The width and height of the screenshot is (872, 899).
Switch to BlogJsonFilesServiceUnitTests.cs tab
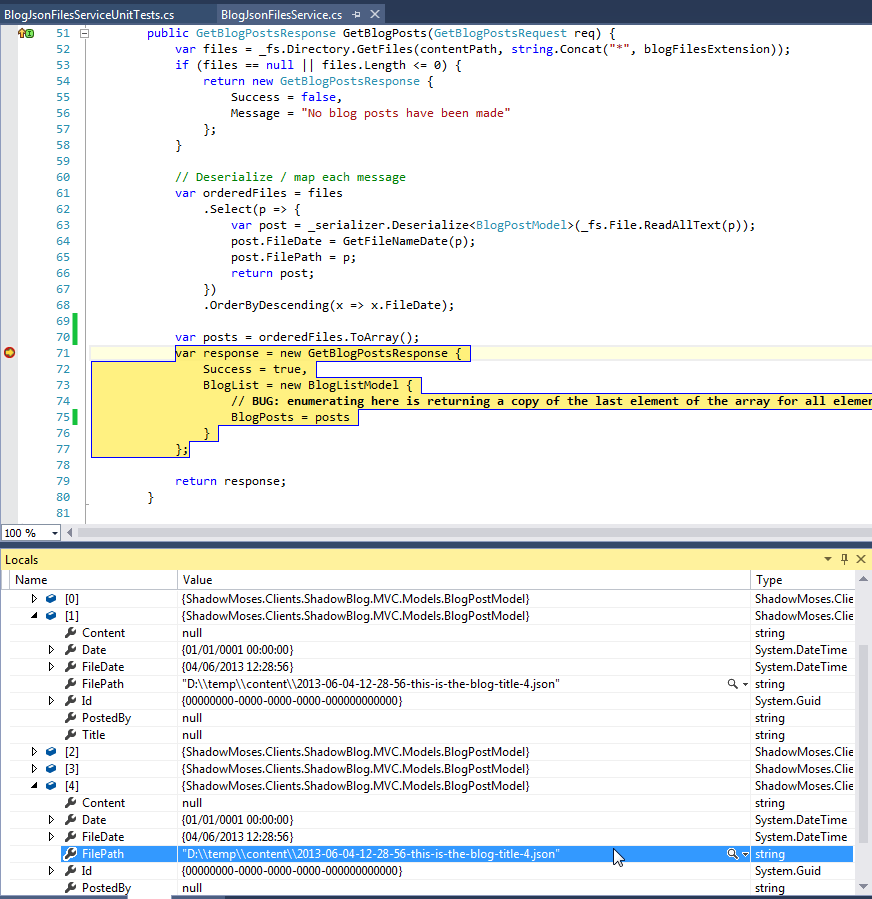[x=89, y=15]
